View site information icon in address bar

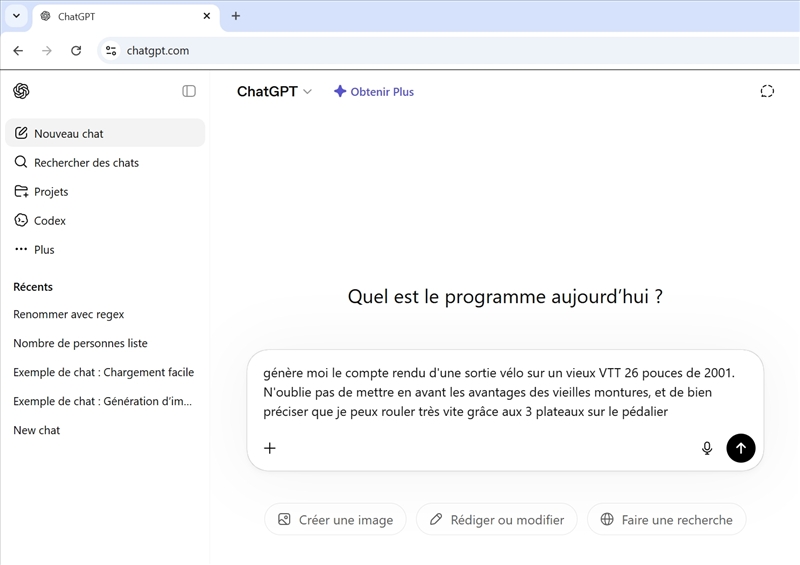111,51
